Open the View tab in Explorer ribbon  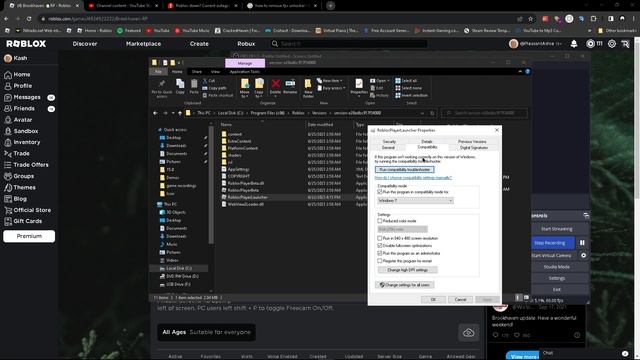[215, 71]
